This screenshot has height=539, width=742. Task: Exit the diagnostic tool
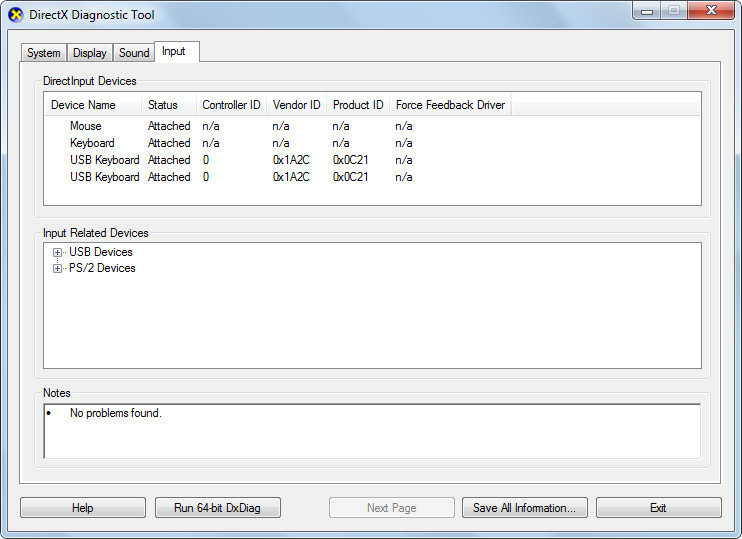point(659,508)
